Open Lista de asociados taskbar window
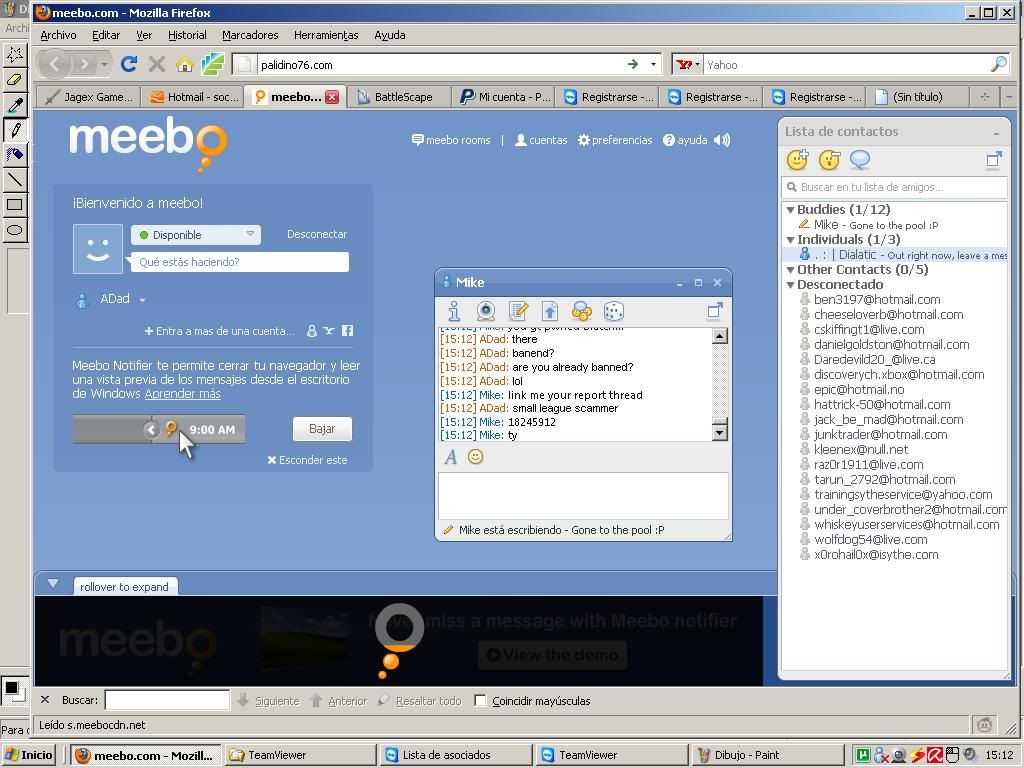The width and height of the screenshot is (1024, 768). click(455, 755)
